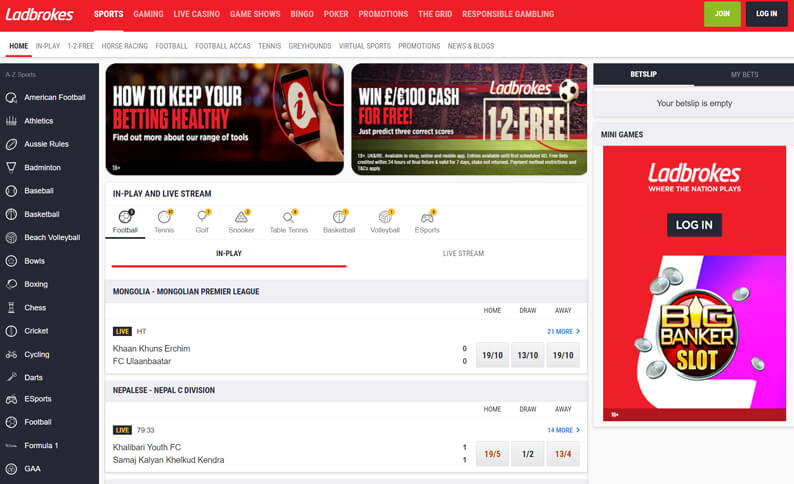Switch to the In-Play tab

click(229, 254)
